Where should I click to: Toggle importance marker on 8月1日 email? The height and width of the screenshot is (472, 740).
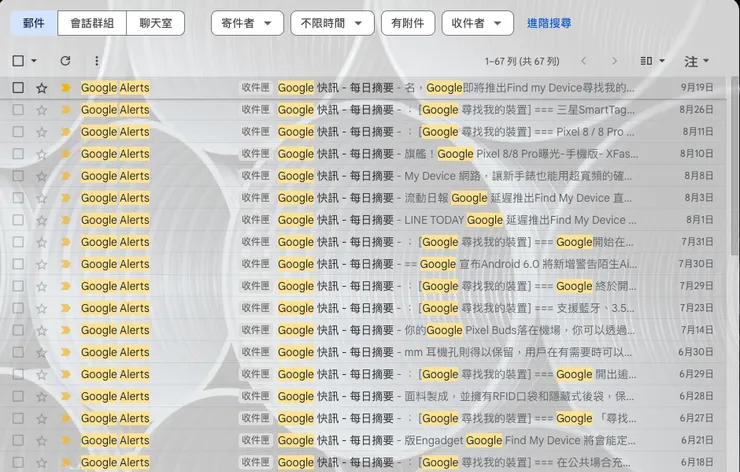pos(66,220)
